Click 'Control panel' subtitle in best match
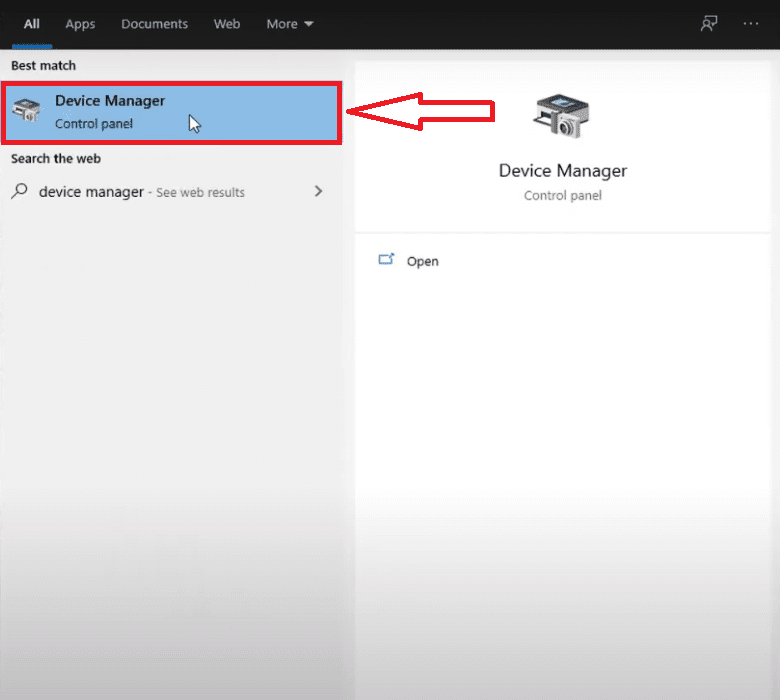 pyautogui.click(x=94, y=123)
